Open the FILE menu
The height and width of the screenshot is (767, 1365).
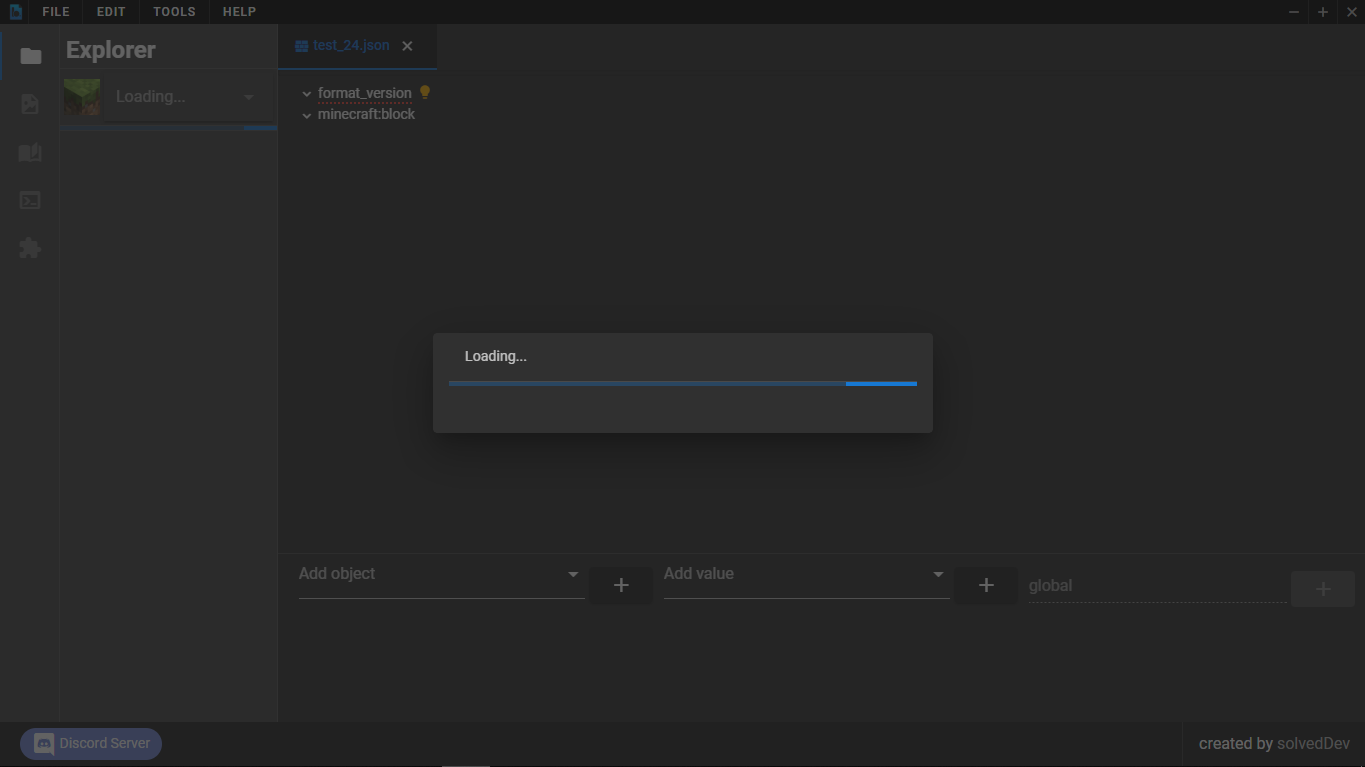(x=56, y=12)
